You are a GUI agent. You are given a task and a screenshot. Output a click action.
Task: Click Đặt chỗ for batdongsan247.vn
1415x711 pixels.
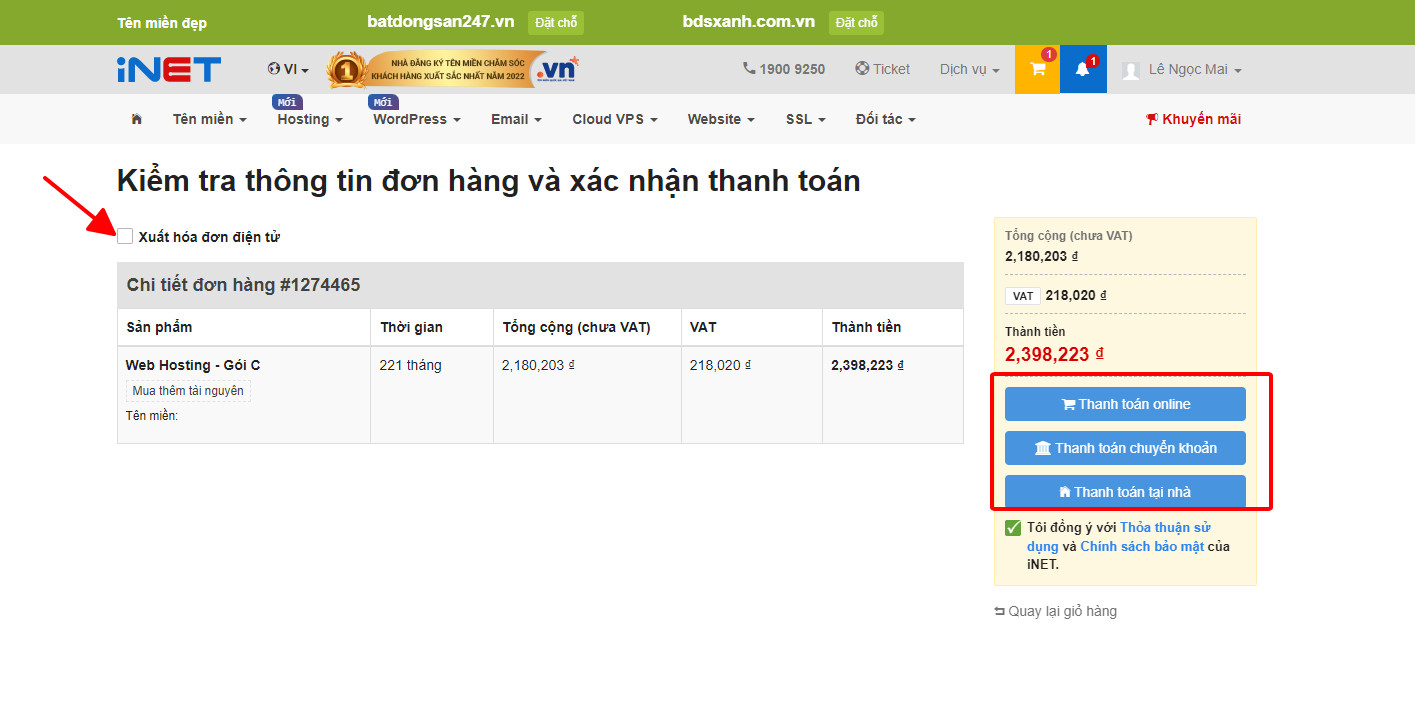[x=556, y=23]
